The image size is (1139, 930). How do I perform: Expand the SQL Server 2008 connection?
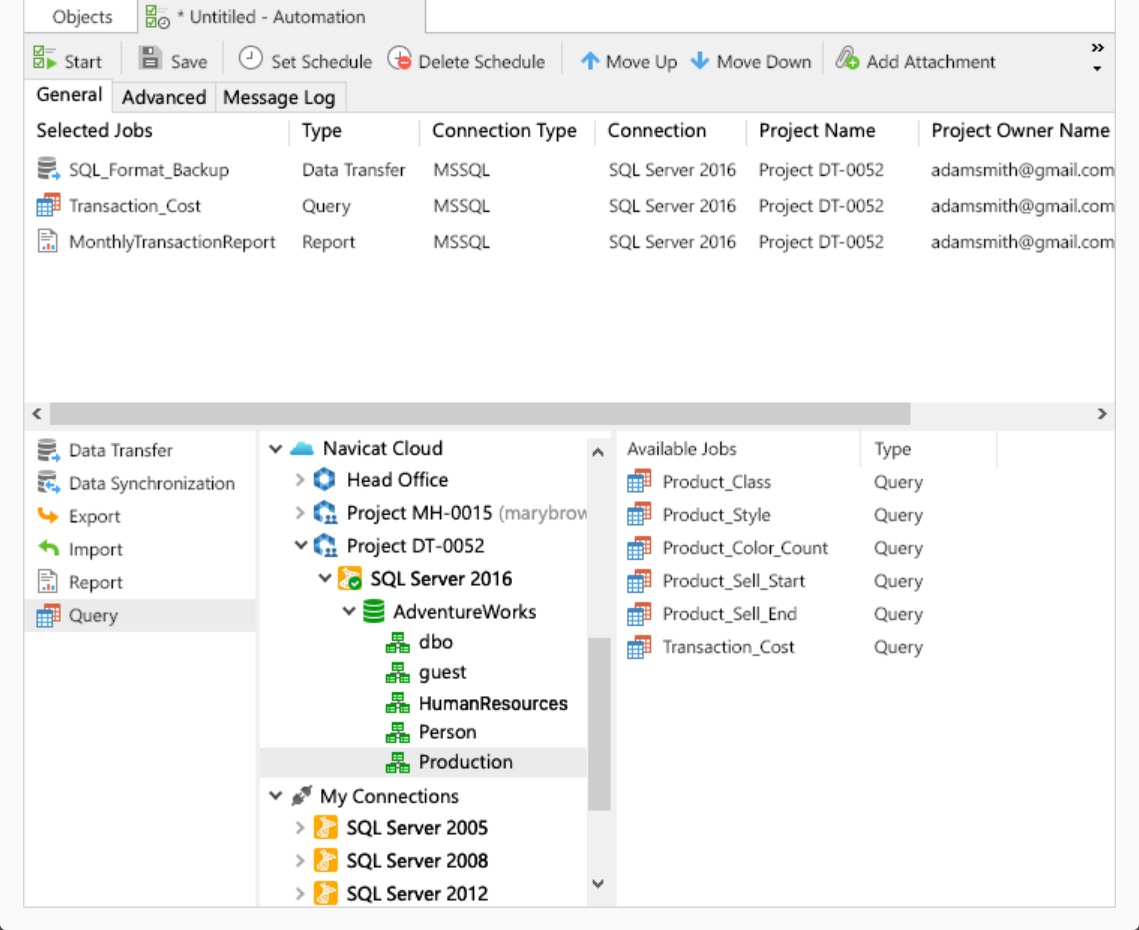pyautogui.click(x=300, y=861)
